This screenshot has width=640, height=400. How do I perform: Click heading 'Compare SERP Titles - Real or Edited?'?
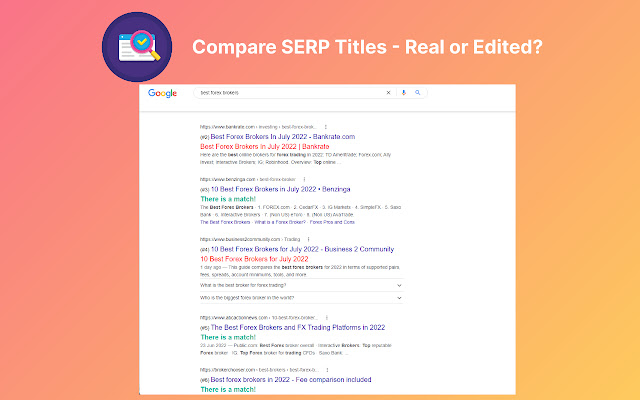click(x=367, y=47)
